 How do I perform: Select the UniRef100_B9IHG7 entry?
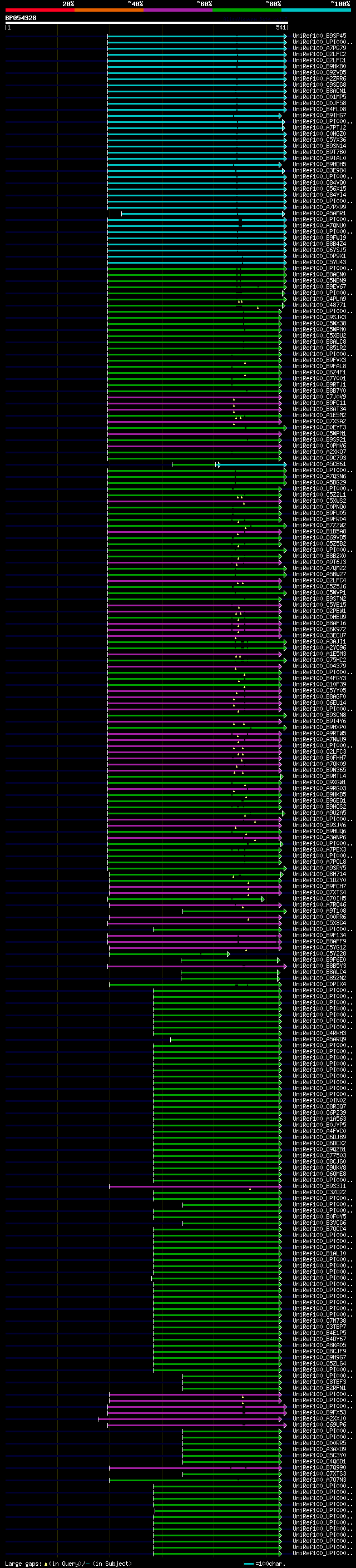(x=319, y=115)
